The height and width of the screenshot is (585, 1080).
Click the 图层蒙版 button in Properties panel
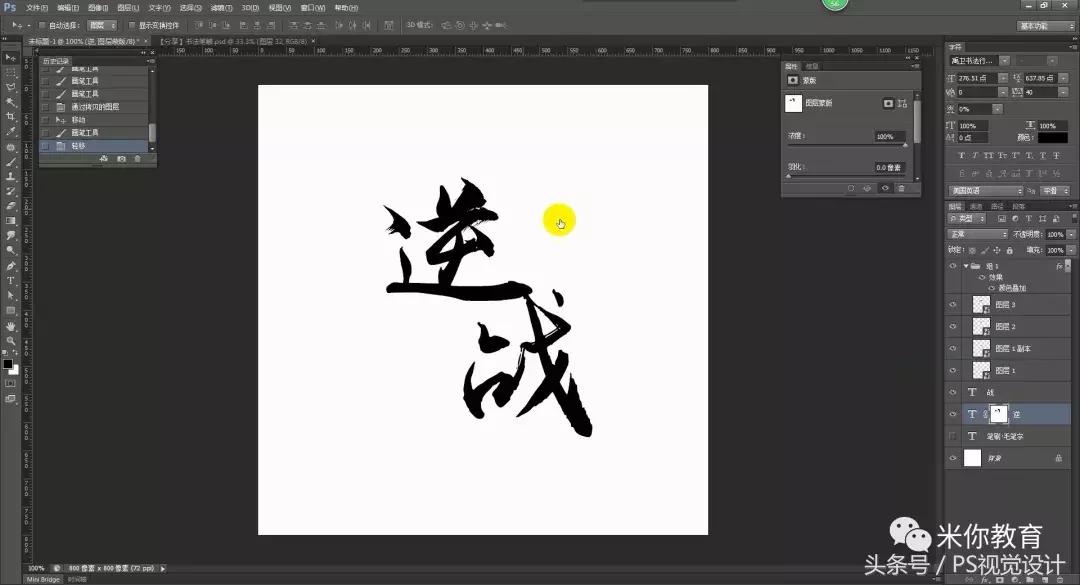point(889,103)
